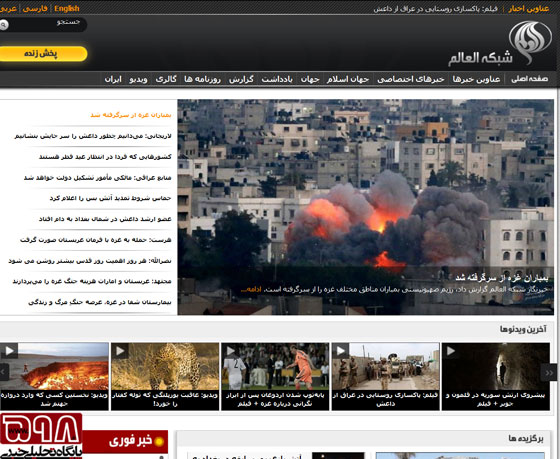This screenshot has height=459, width=560.
Task: Open the ویدیو menu item
Action: click(x=138, y=79)
